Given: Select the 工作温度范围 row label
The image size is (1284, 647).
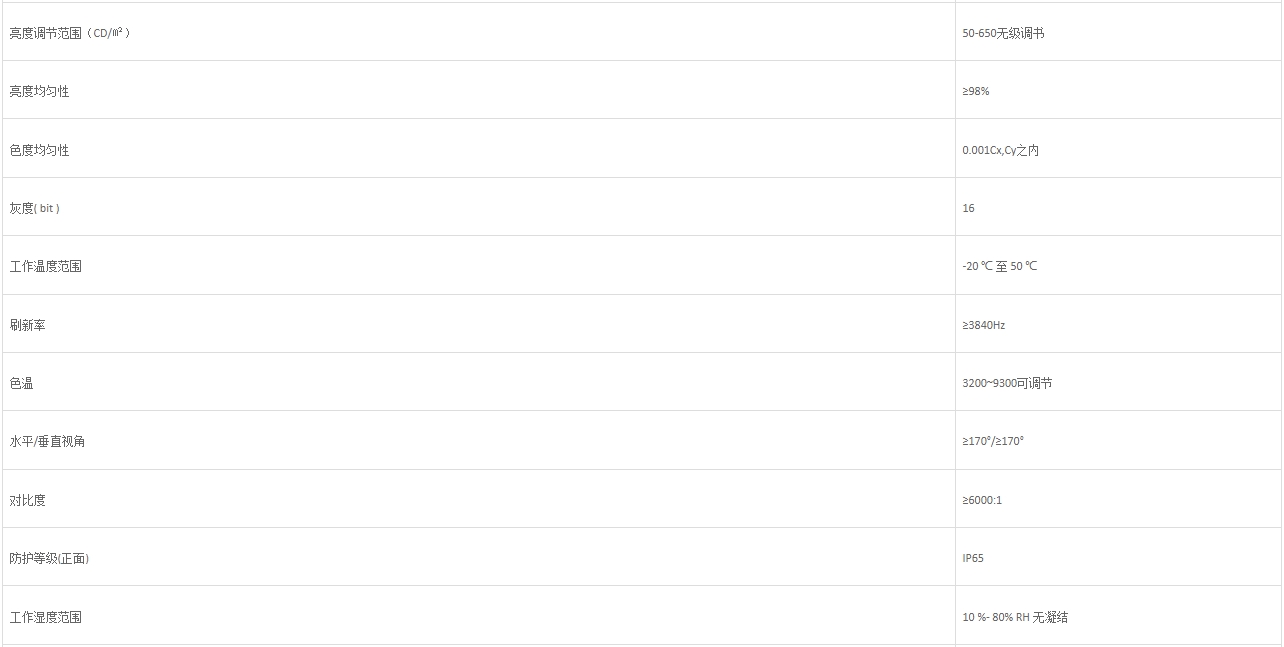Looking at the screenshot, I should (46, 266).
